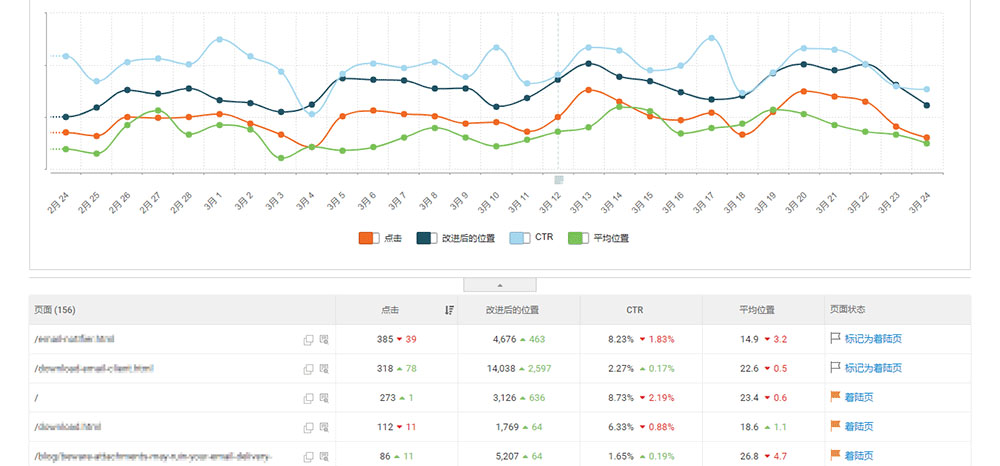Click the orange flag in the "/" page row
Viewport: 1000px width, 466px height.
click(835, 398)
